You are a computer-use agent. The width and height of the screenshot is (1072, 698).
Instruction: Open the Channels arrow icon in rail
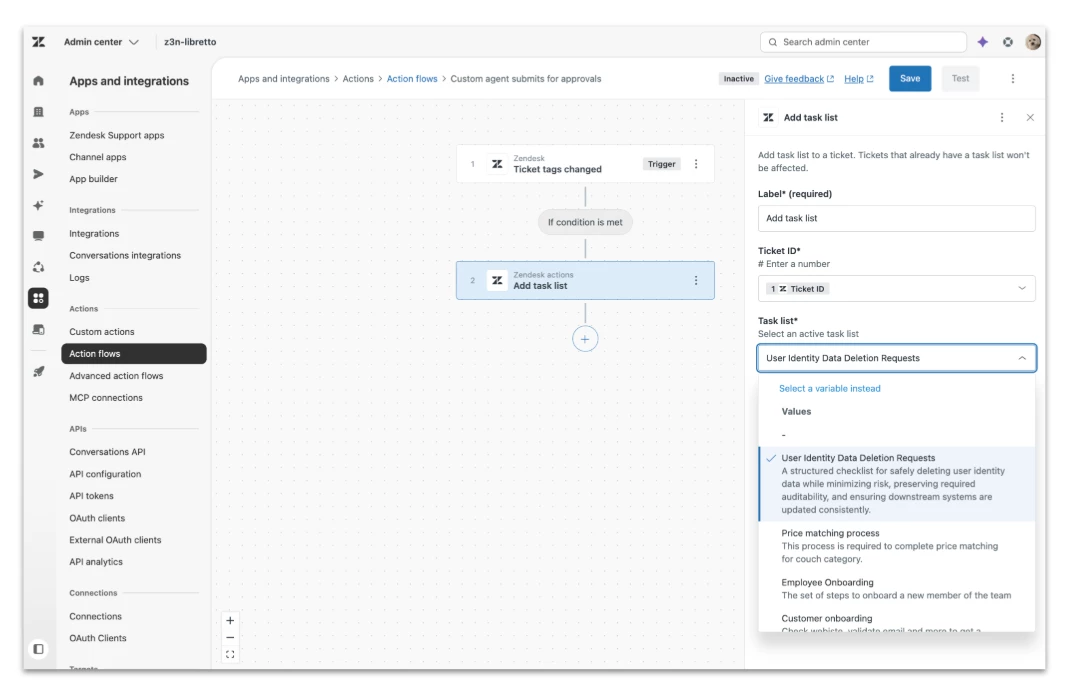pos(38,174)
